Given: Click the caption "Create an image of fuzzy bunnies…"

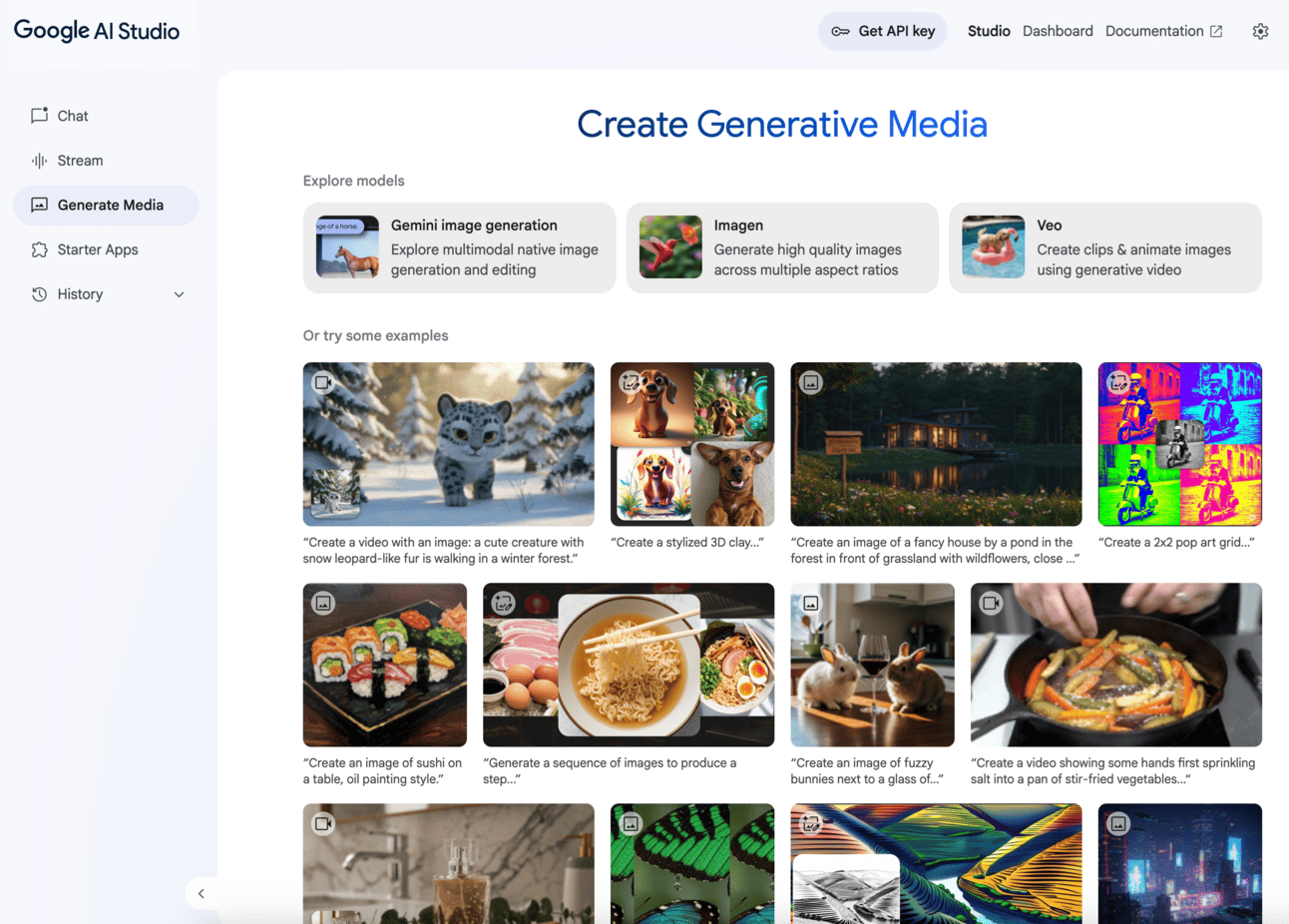Looking at the screenshot, I should tap(867, 771).
